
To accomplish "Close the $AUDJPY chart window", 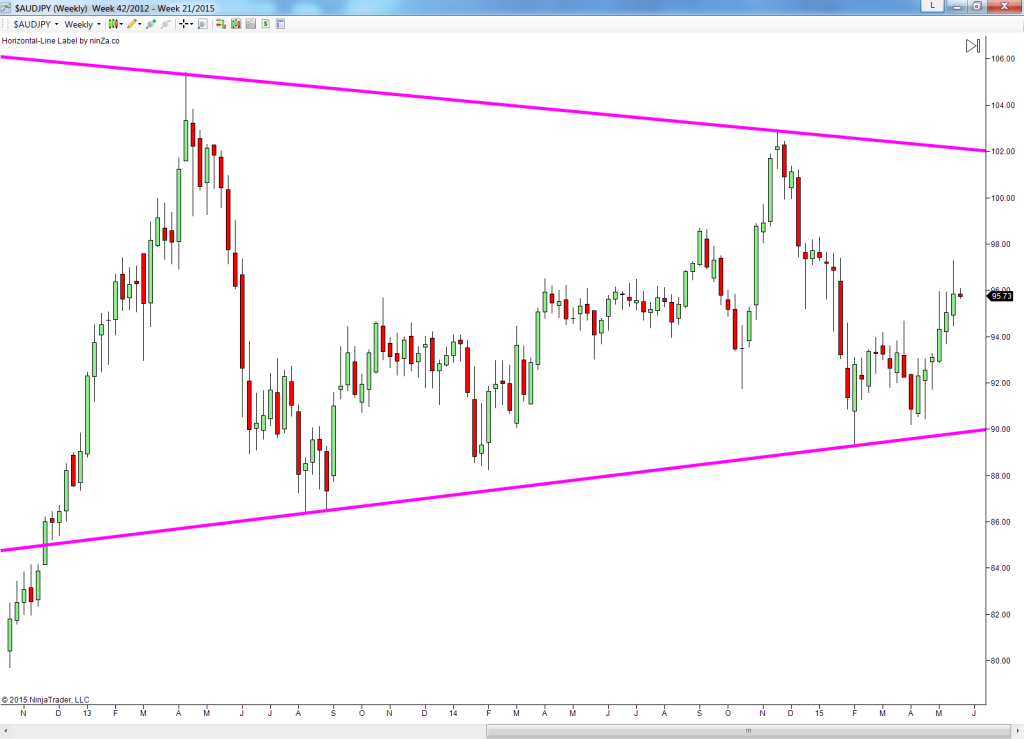I will [x=1006, y=6].
